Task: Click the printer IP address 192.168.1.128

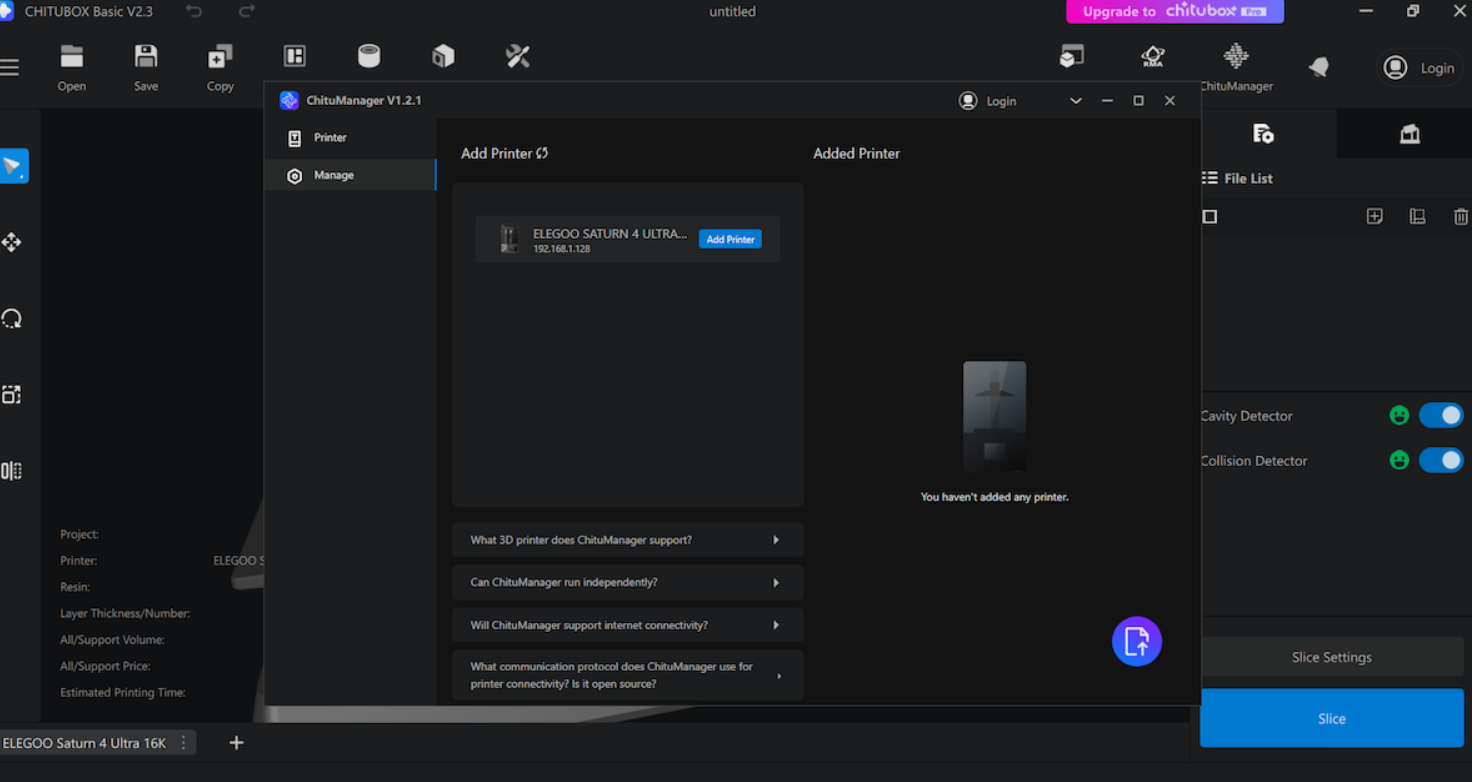Action: (x=561, y=249)
